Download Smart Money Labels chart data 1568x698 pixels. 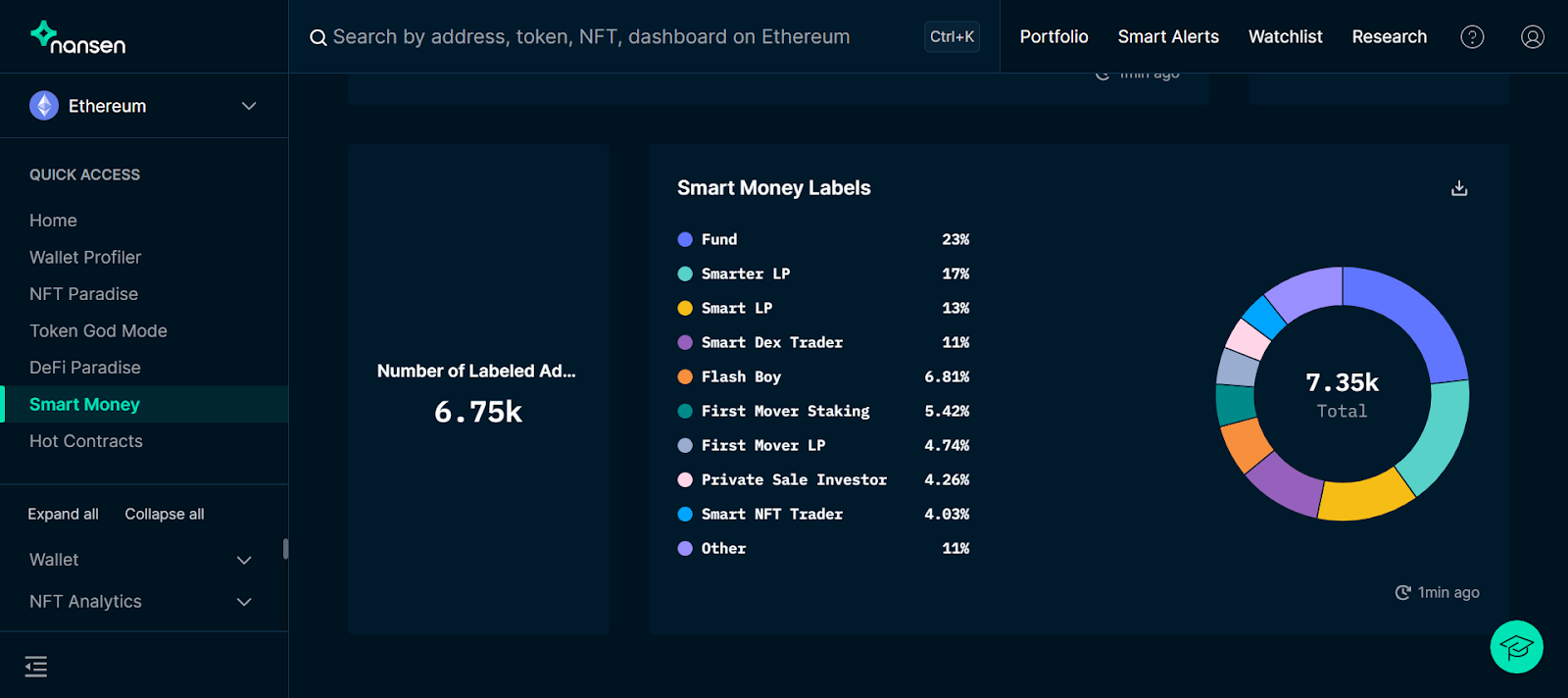click(1459, 188)
